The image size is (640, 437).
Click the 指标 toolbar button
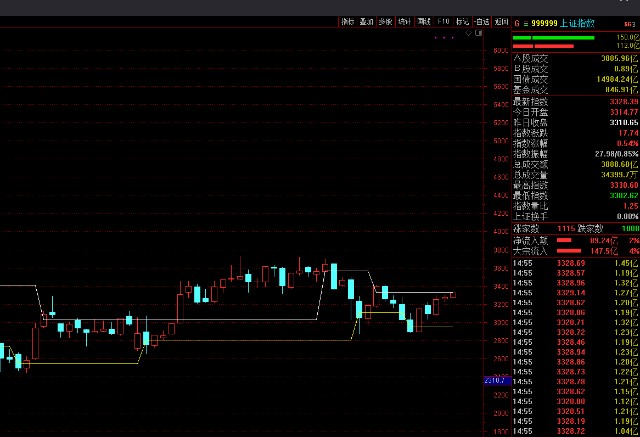point(348,21)
